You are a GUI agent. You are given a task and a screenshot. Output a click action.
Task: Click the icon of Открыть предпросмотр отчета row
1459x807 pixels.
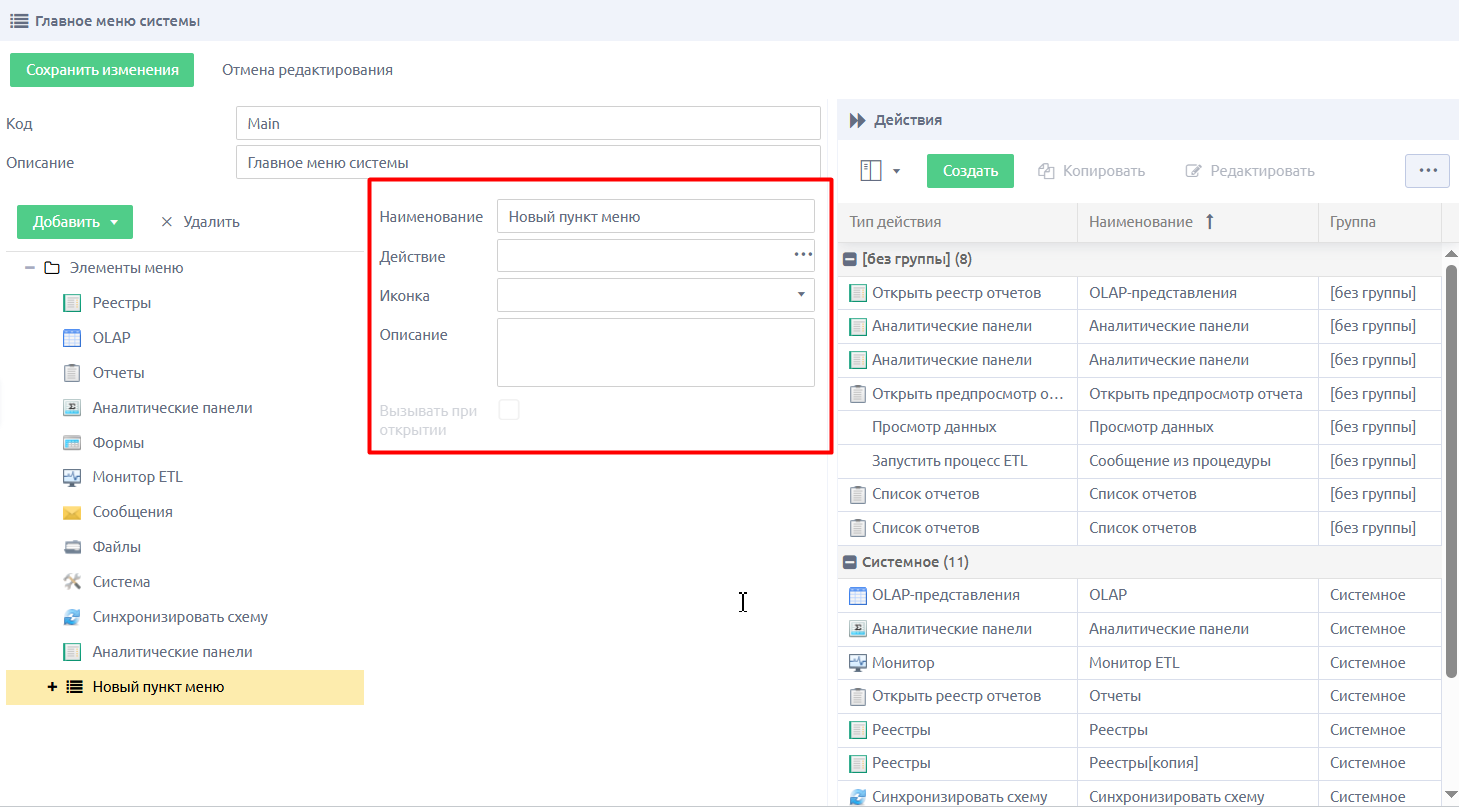(x=857, y=394)
